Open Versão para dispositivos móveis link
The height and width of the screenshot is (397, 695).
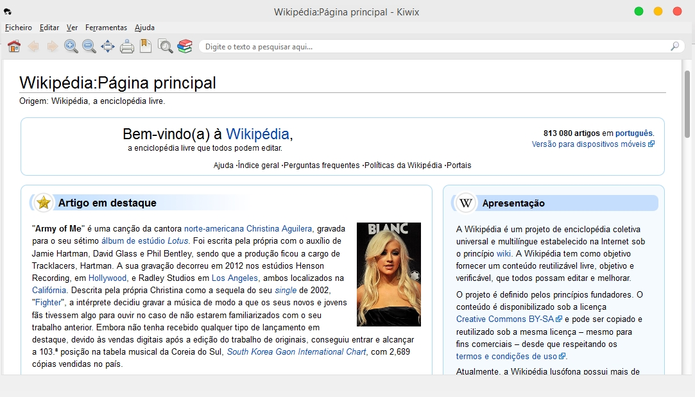(x=593, y=144)
